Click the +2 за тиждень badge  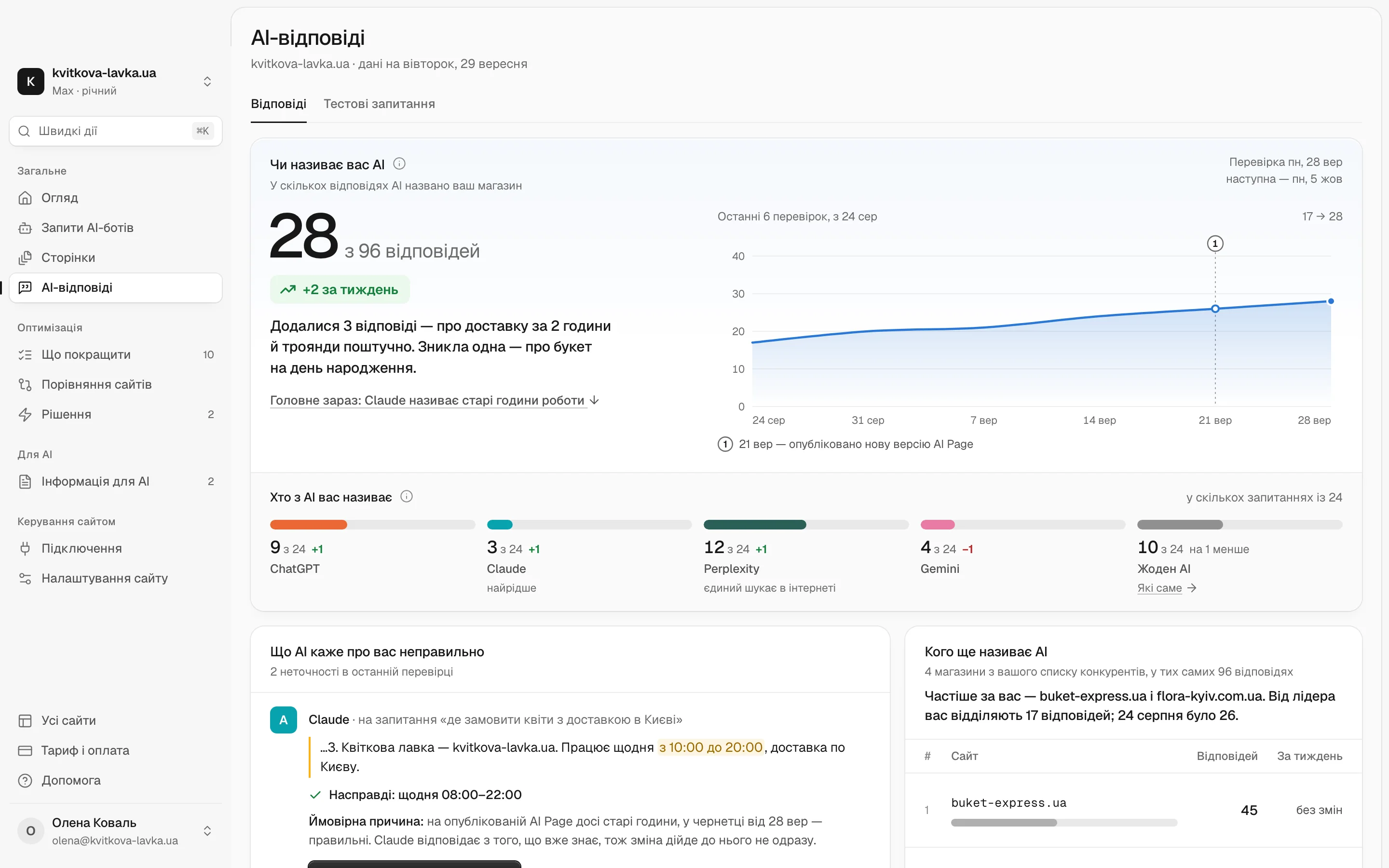tap(340, 289)
